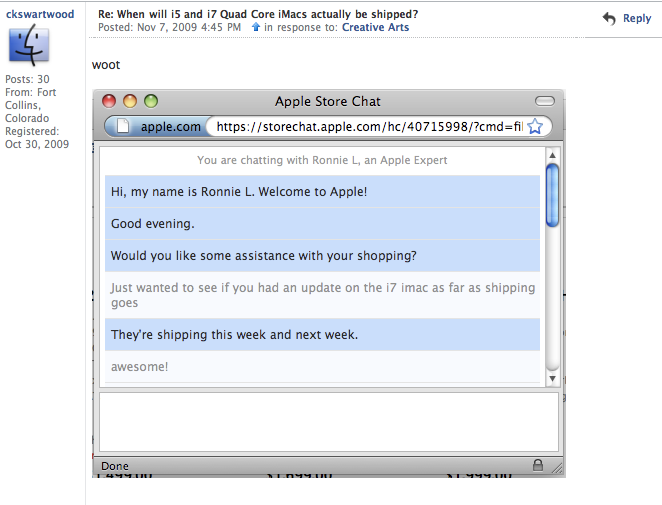Click the blue up arrow in-response icon

tap(255, 27)
